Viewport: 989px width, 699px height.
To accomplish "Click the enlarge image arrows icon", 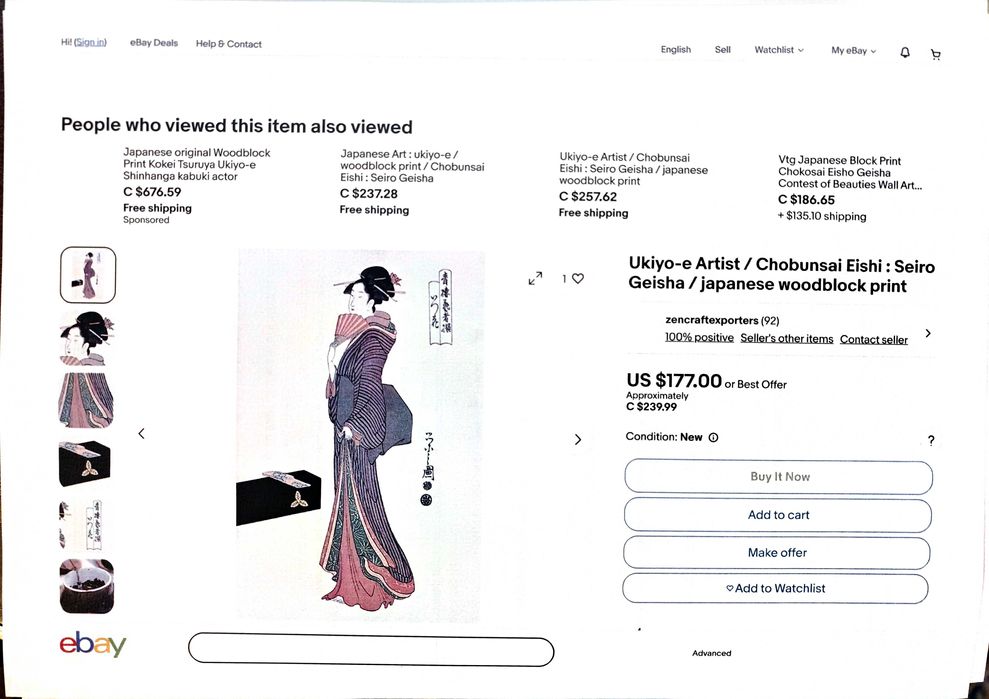I will pyautogui.click(x=535, y=278).
